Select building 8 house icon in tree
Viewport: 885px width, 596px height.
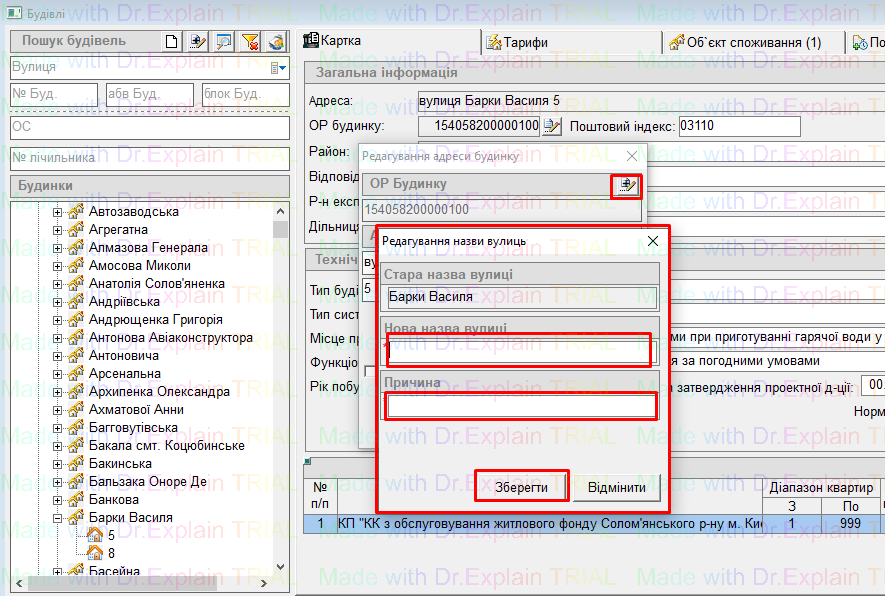96,553
